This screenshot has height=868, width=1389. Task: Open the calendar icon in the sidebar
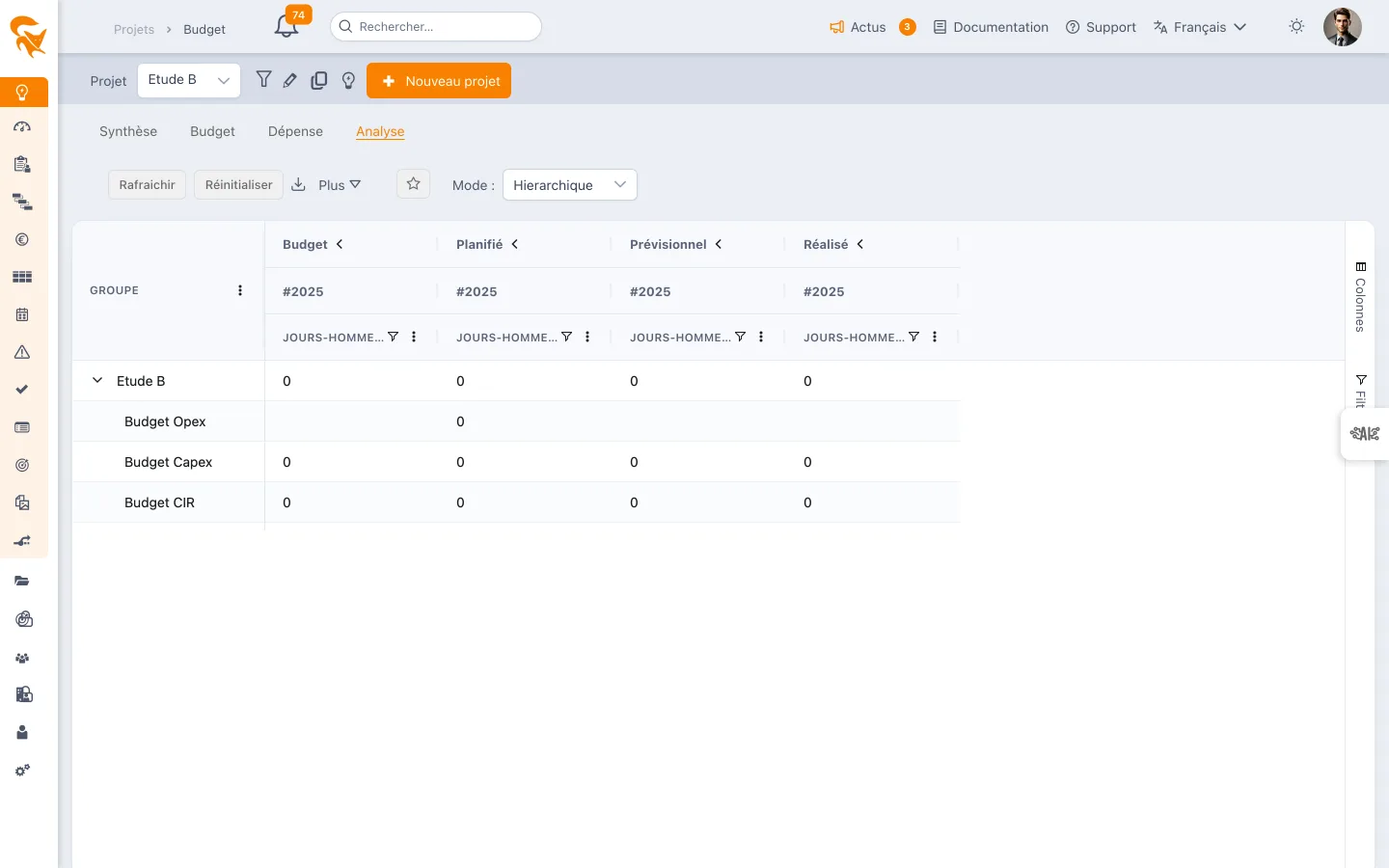pyautogui.click(x=22, y=314)
